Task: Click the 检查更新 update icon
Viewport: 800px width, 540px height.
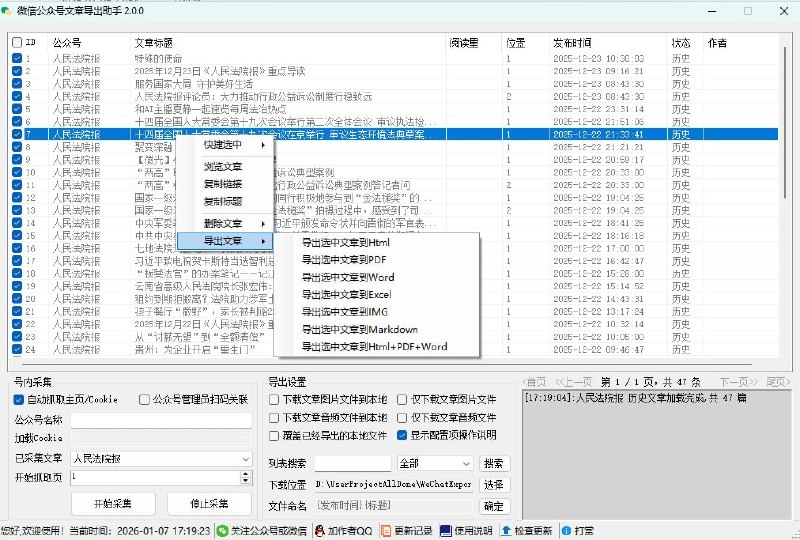Action: 506,531
